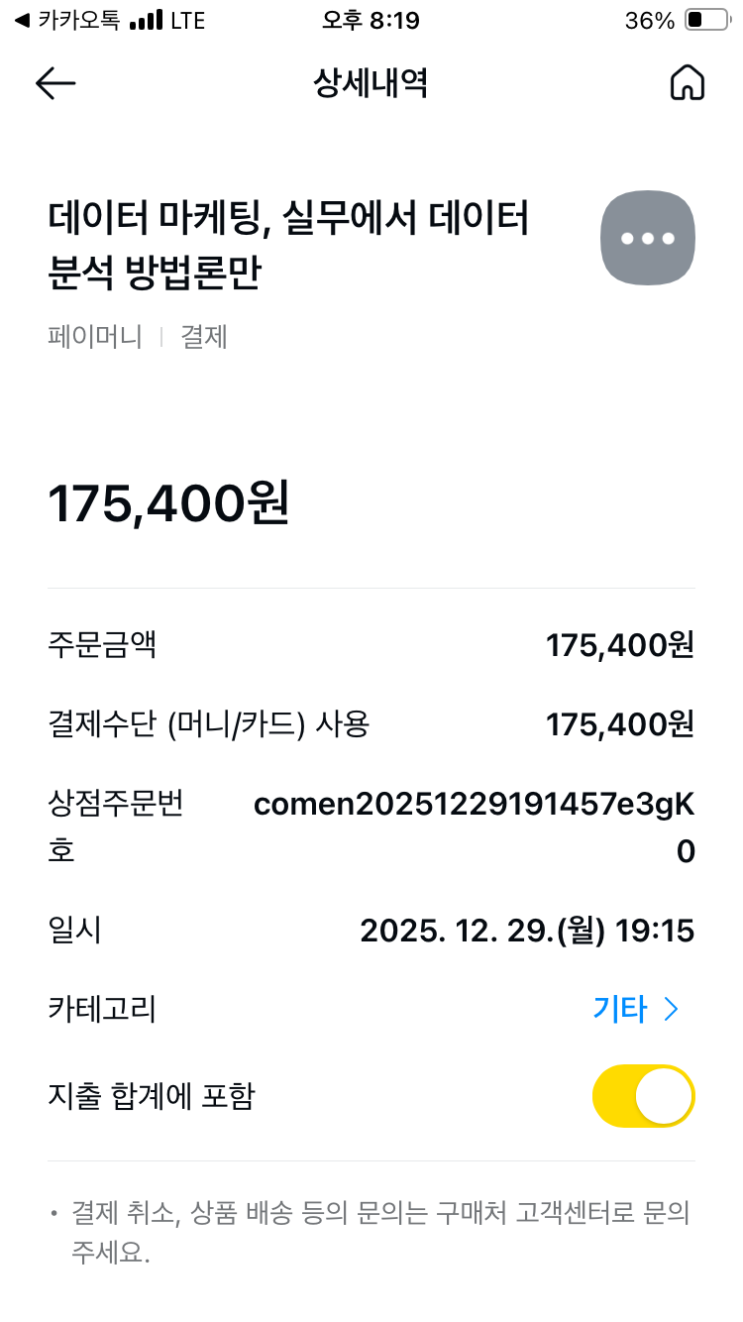Tap the chevron beside 기타

[x=671, y=1010]
